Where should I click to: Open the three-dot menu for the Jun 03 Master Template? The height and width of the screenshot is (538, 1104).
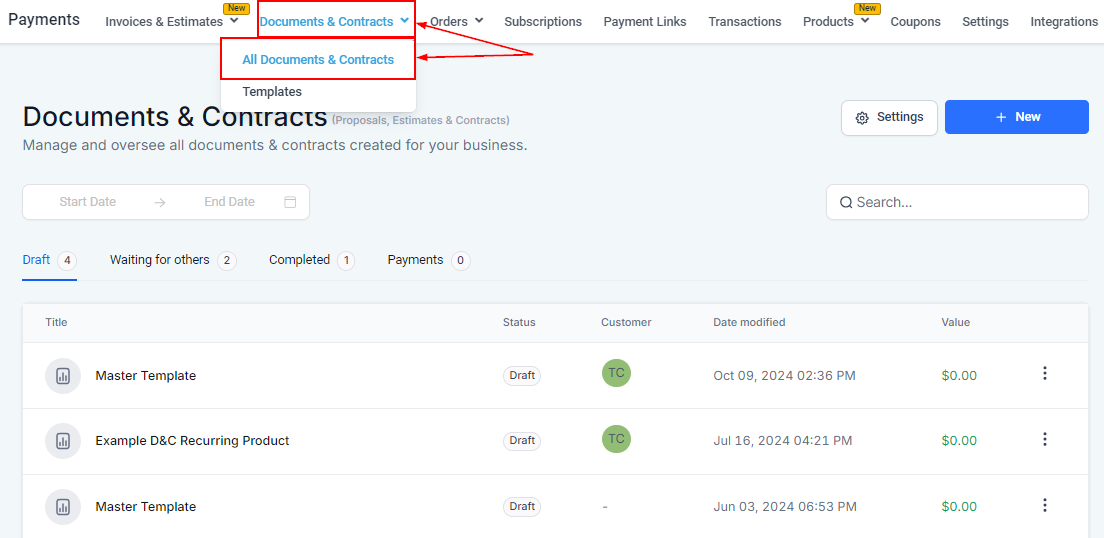1044,505
